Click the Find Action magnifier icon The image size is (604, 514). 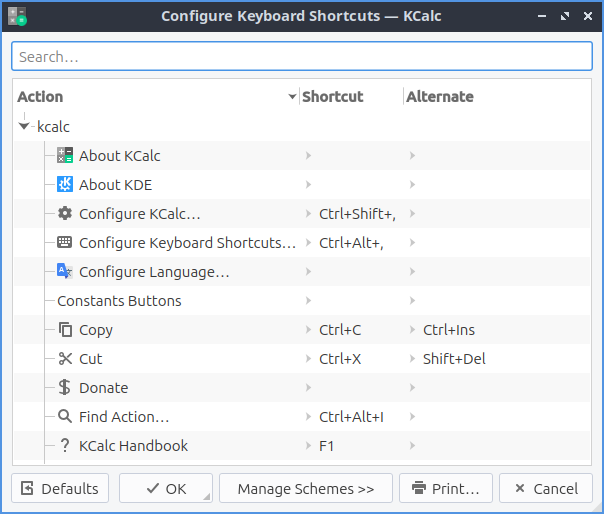(x=65, y=417)
